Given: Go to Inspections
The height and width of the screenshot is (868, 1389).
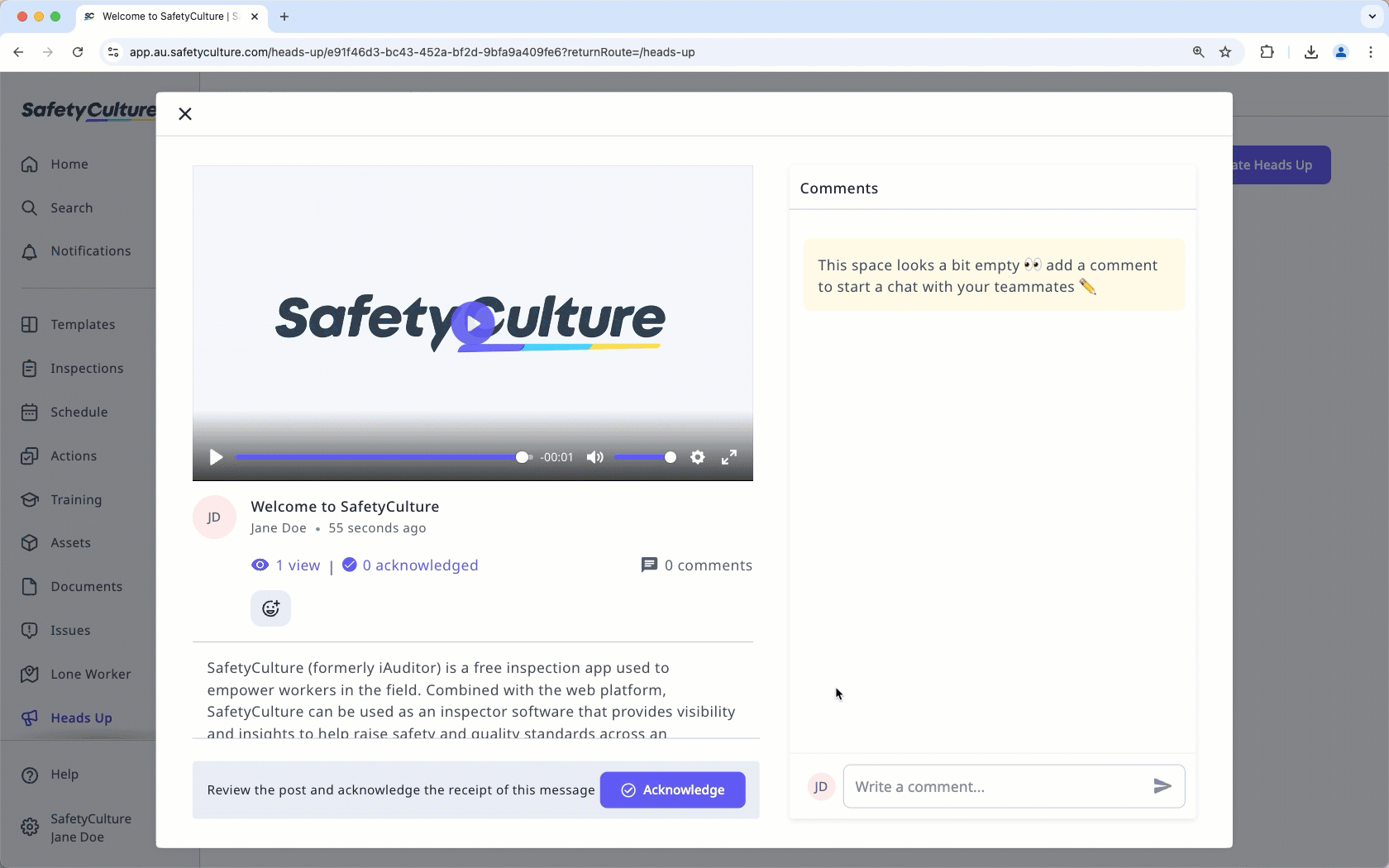Looking at the screenshot, I should 73,369.
